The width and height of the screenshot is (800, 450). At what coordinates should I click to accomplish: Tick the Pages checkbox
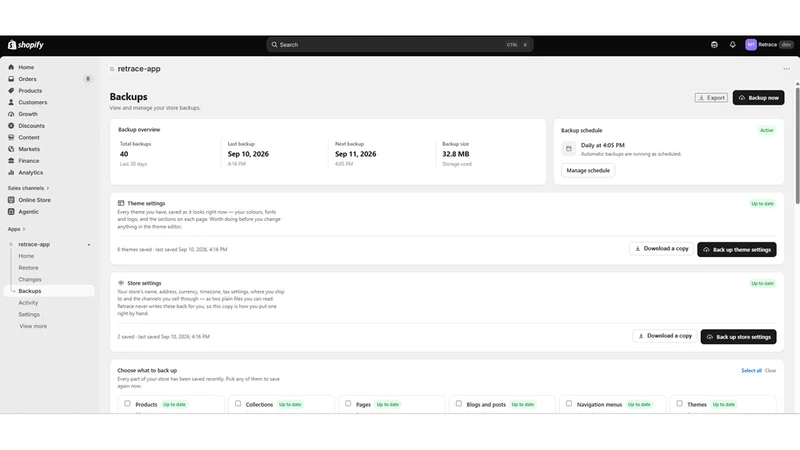(348, 404)
